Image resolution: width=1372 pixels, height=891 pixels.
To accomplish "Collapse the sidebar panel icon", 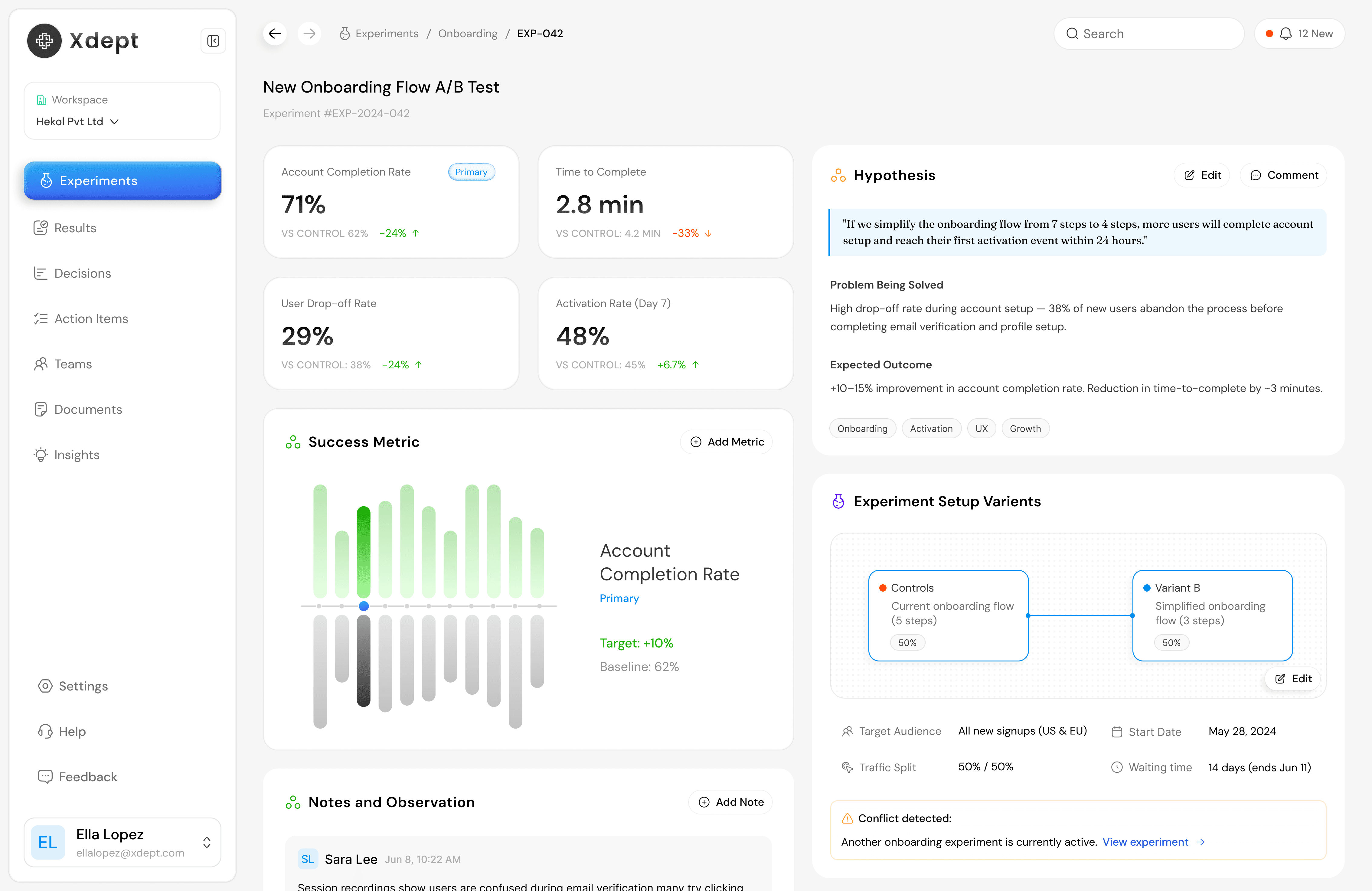I will pyautogui.click(x=213, y=41).
